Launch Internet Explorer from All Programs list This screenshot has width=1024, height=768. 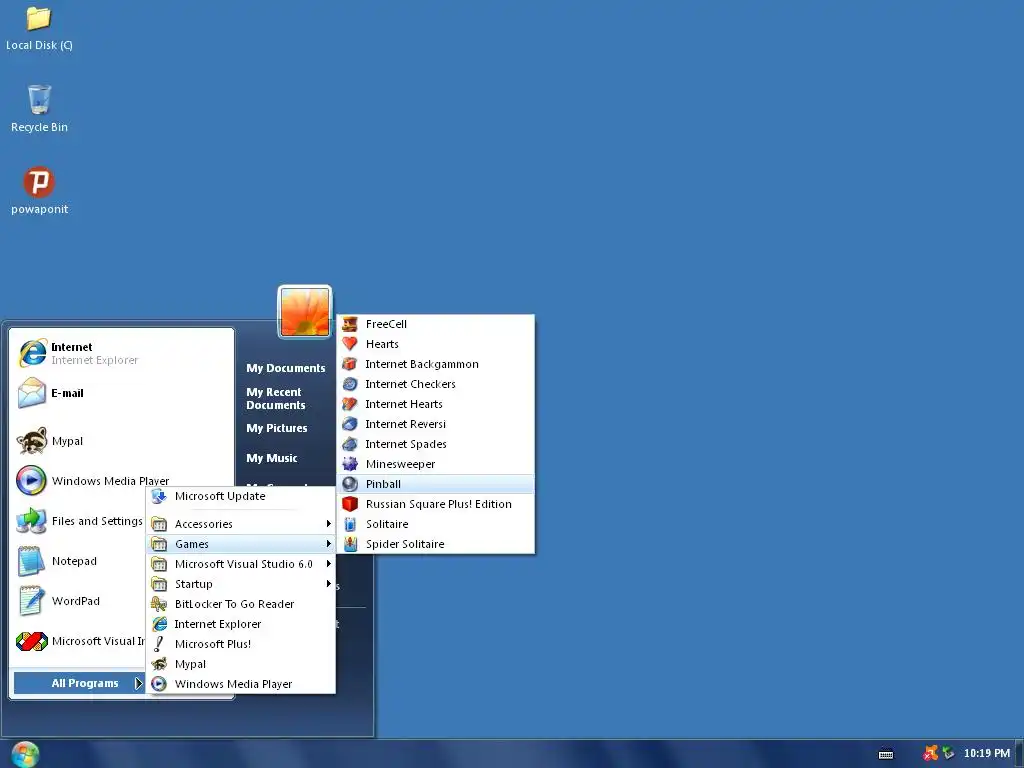point(241,624)
